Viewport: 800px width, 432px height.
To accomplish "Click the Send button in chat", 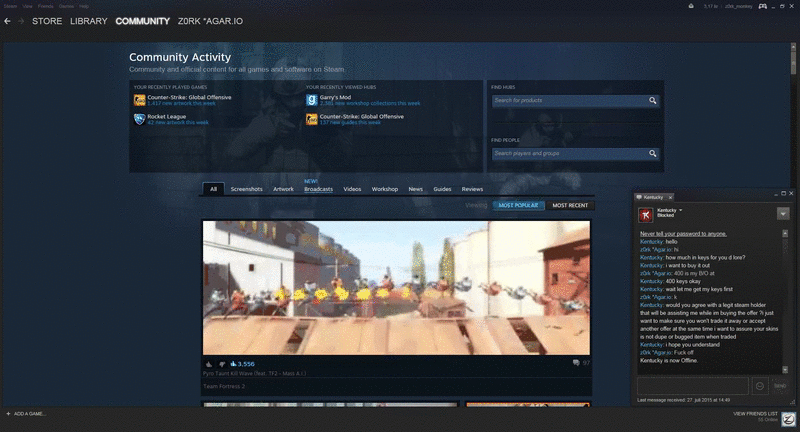I will pyautogui.click(x=780, y=386).
